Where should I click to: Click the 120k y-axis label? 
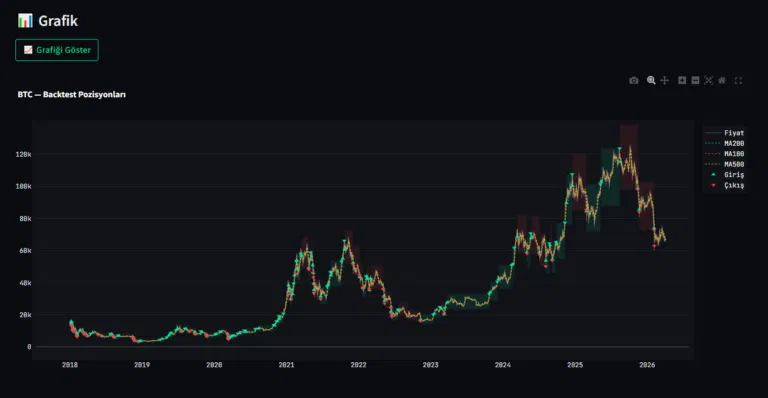pos(23,154)
